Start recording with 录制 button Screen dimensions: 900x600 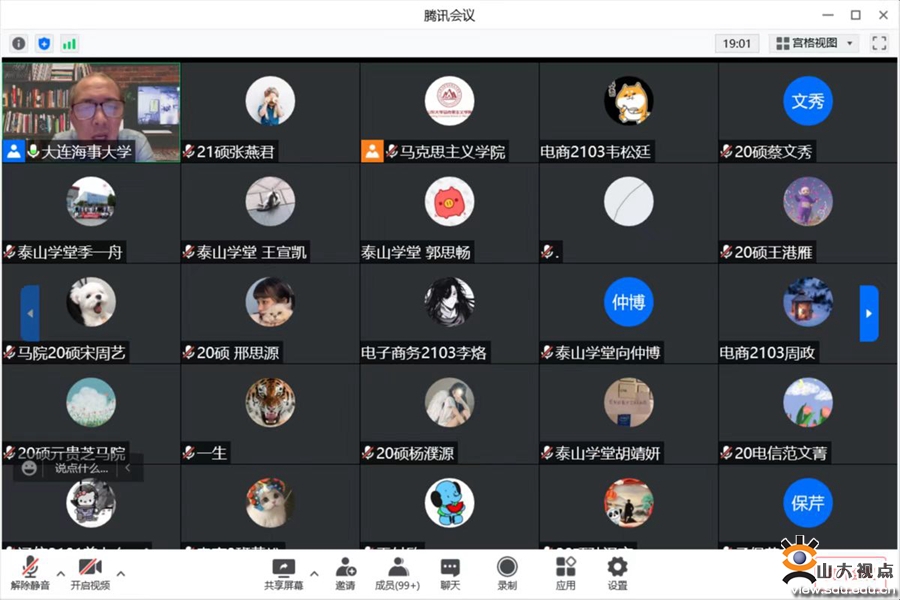(507, 574)
